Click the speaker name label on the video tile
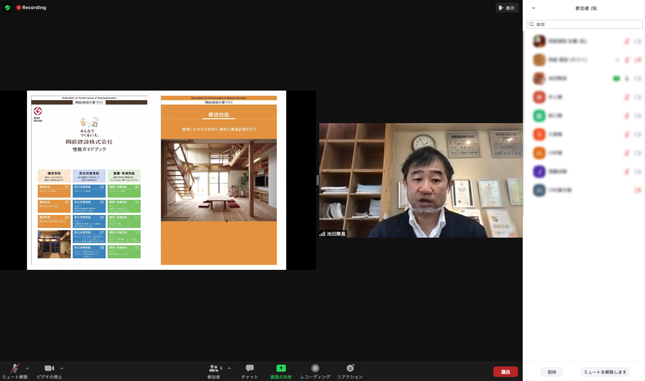Viewport: 645px width, 381px height. pos(336,234)
